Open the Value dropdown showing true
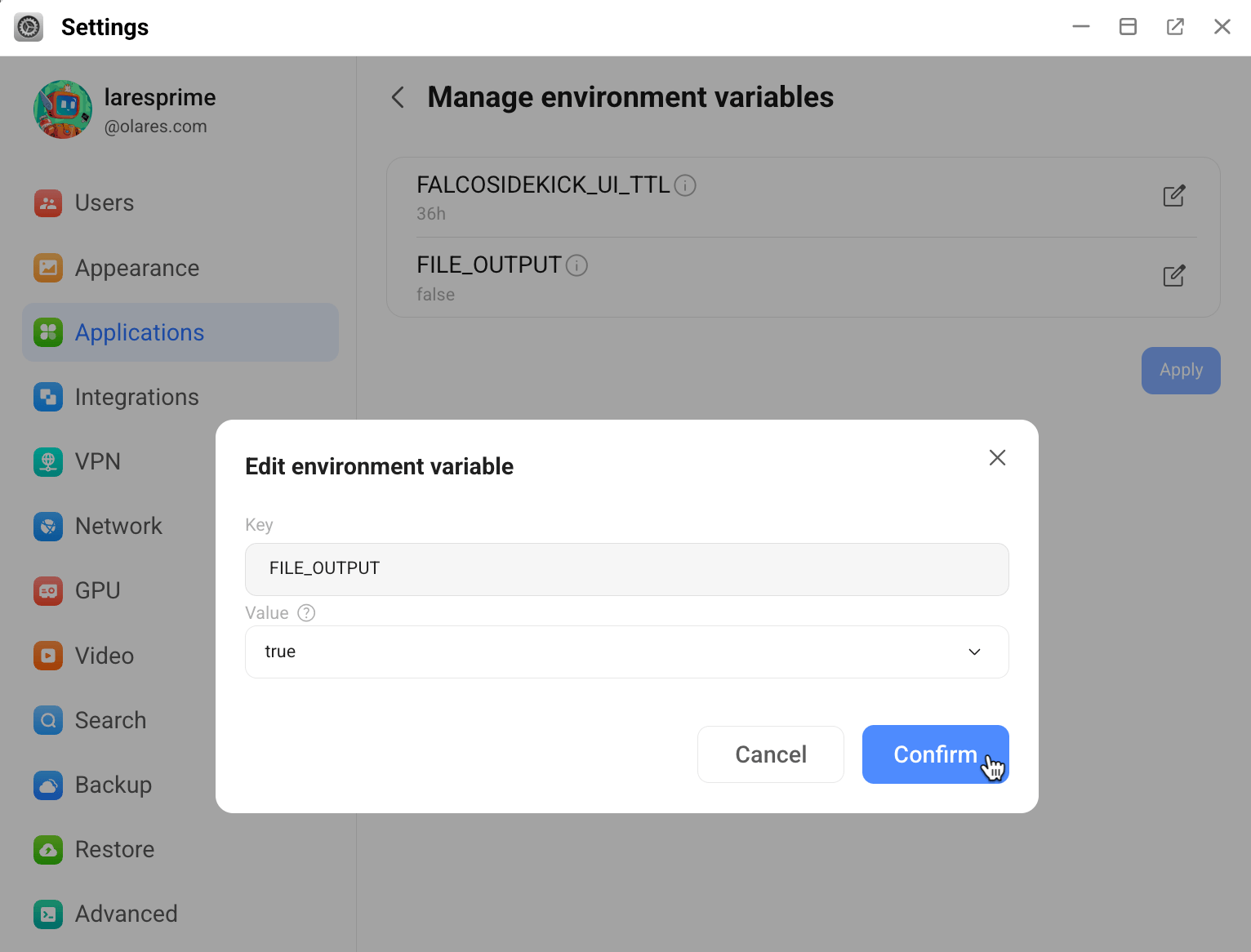Screen dimensions: 1251x952 coord(626,652)
